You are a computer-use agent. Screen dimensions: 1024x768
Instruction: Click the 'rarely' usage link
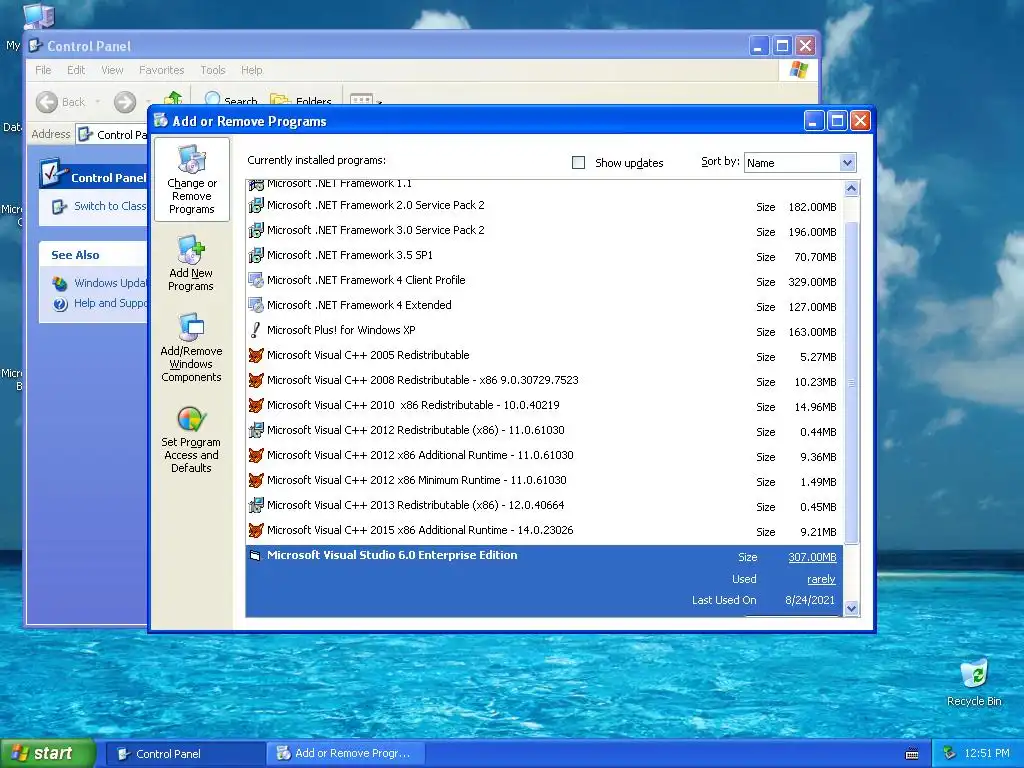pos(821,579)
